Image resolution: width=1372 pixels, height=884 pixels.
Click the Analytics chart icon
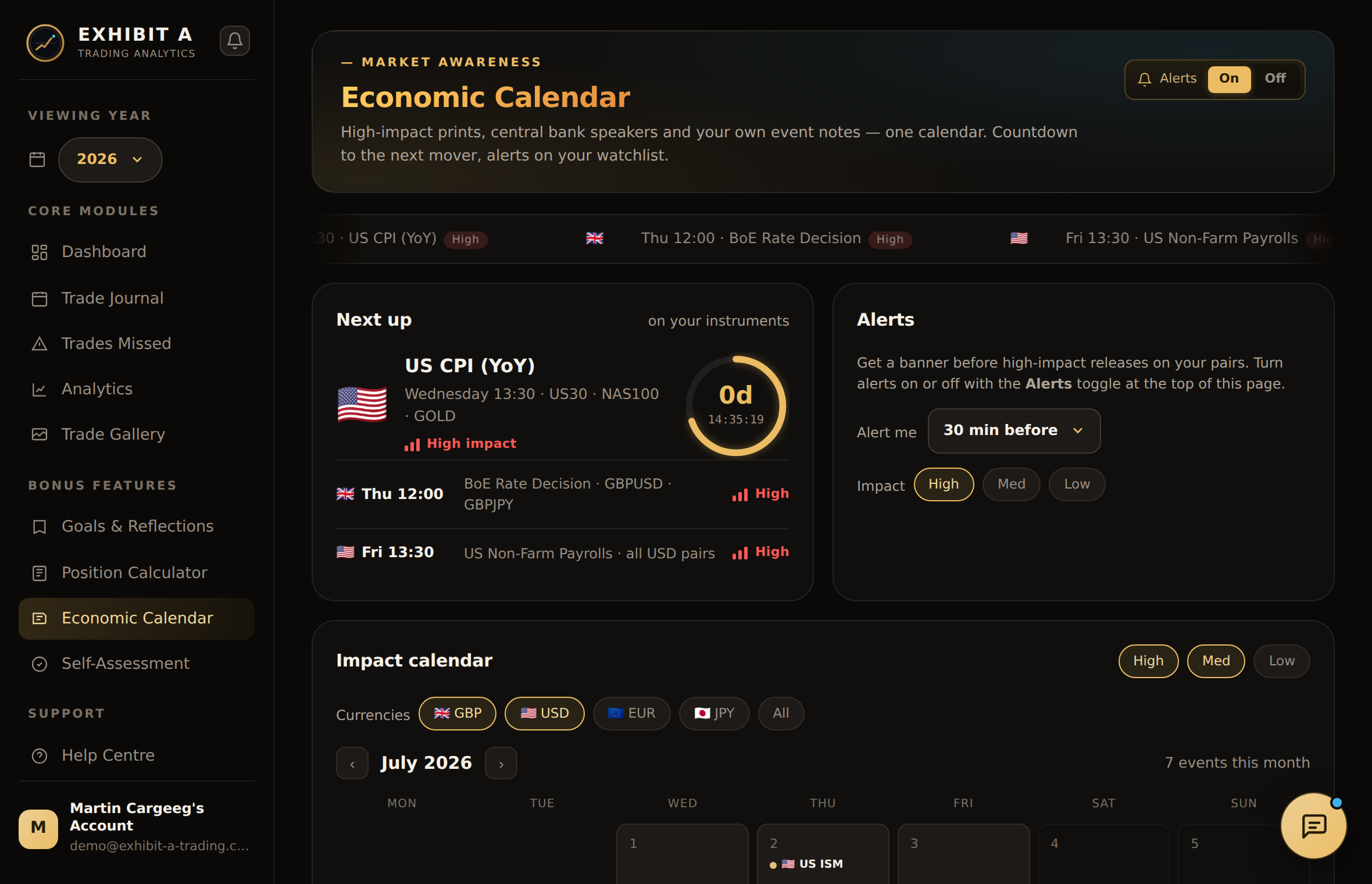pos(40,389)
